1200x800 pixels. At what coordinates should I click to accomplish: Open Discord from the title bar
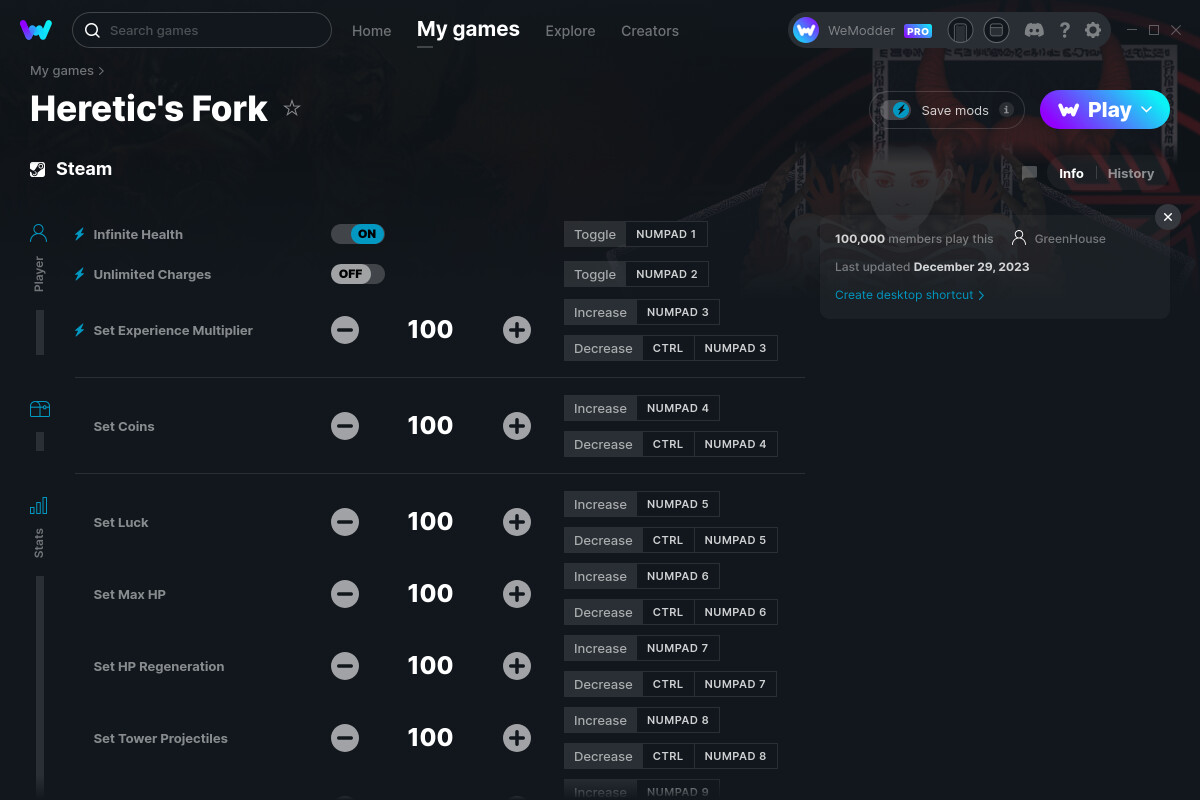click(1034, 30)
